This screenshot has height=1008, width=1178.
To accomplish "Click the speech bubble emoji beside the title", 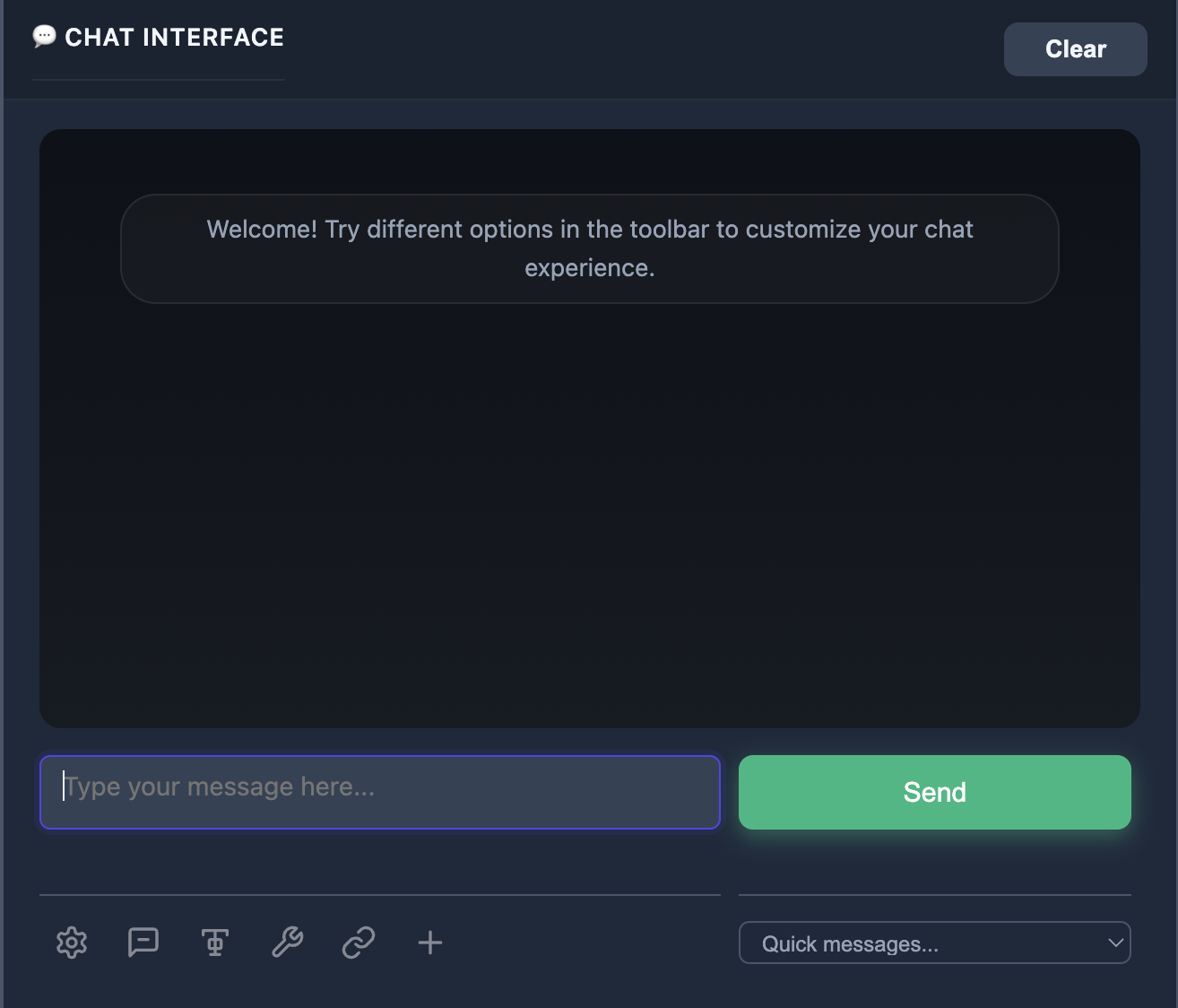I will (44, 37).
